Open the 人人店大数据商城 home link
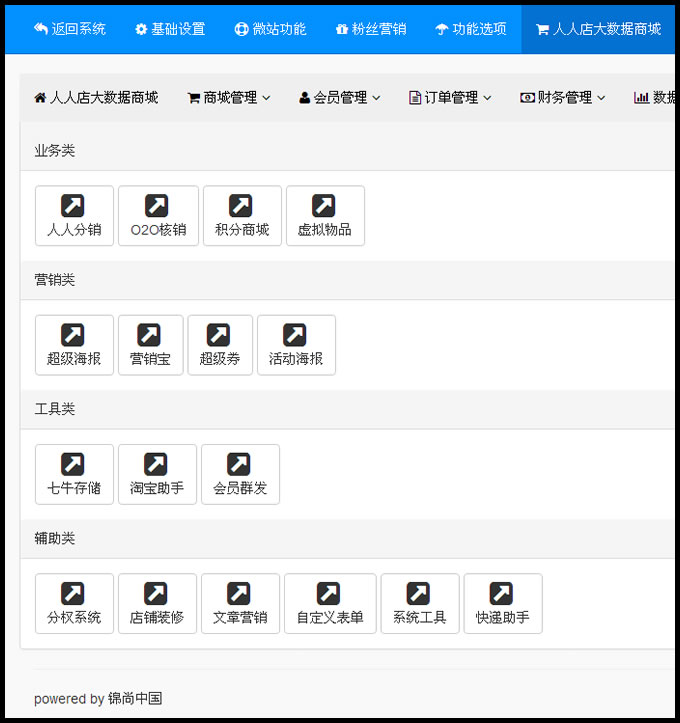The image size is (680, 723). click(x=96, y=98)
